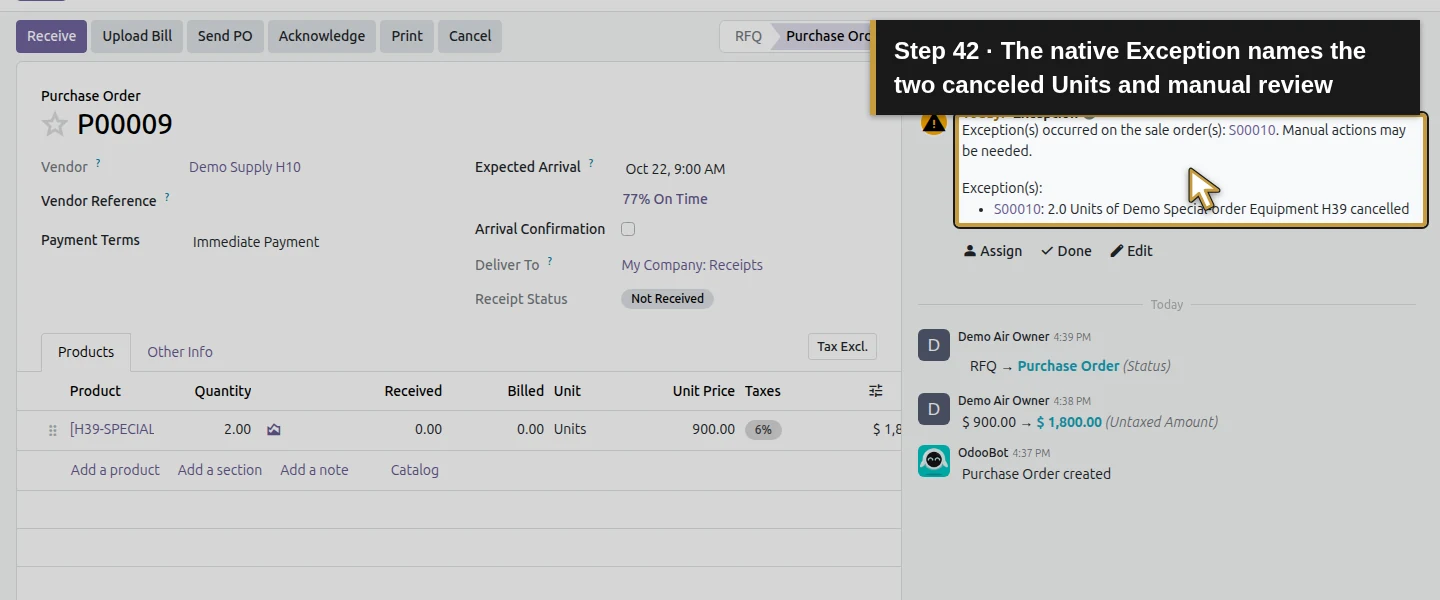Image resolution: width=1440 pixels, height=600 pixels.
Task: Open the My Company: Receipts link
Action: click(692, 265)
